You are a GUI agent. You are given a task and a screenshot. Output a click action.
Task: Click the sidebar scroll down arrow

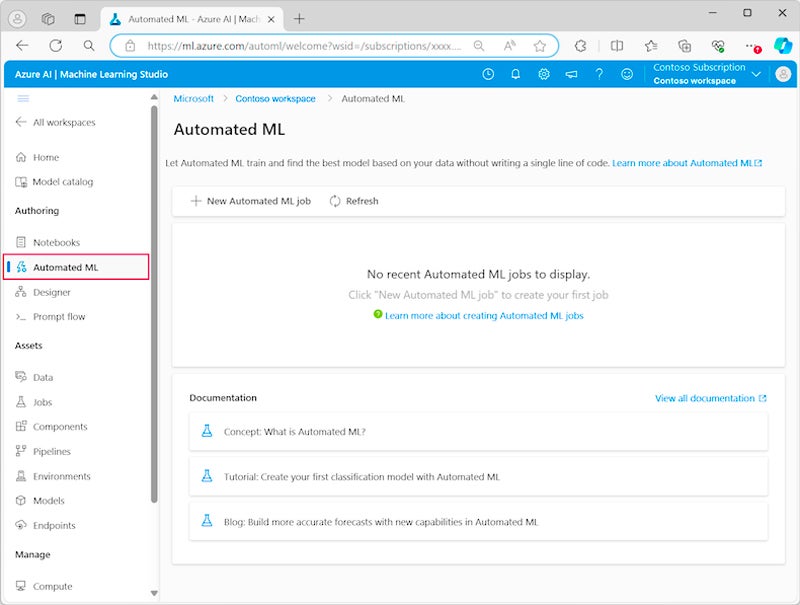coord(154,593)
